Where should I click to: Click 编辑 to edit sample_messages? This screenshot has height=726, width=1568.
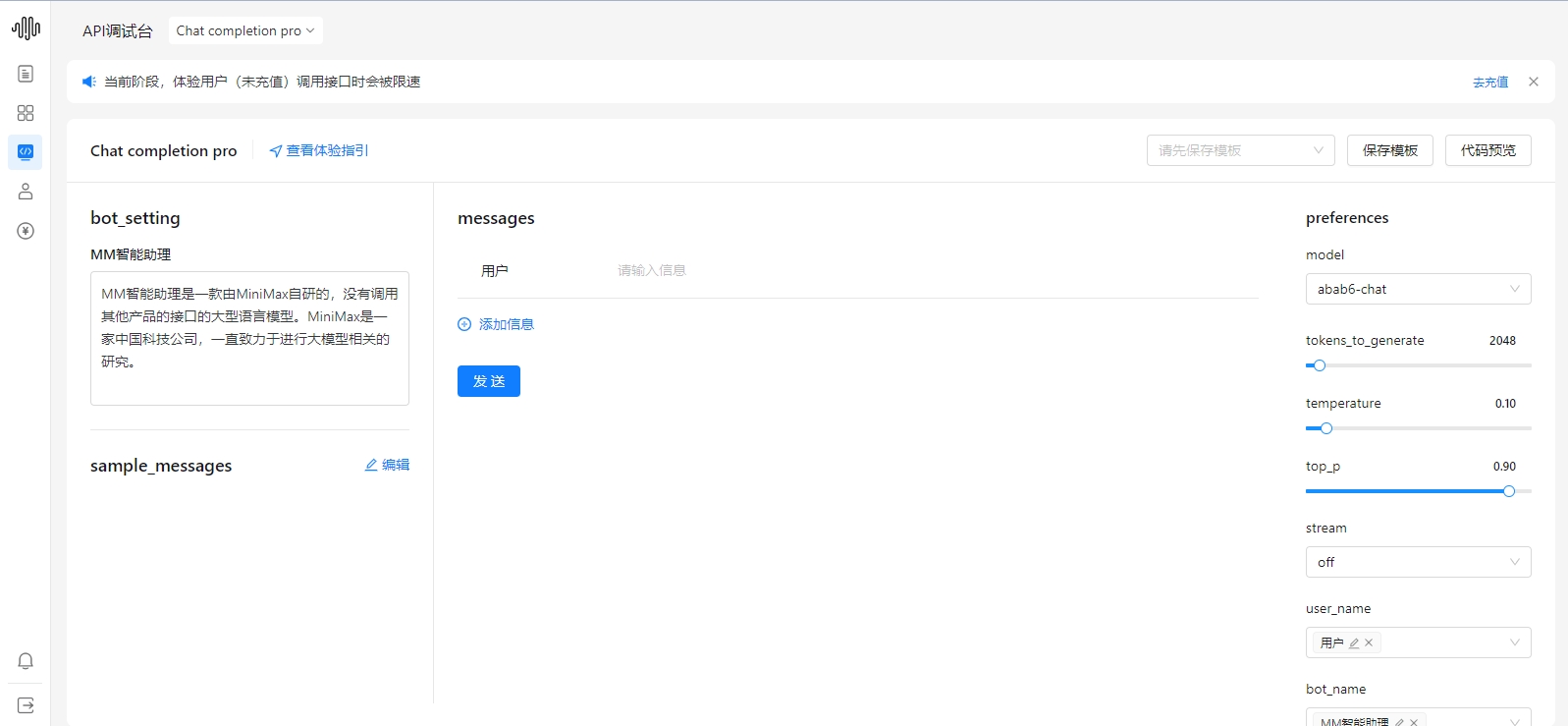click(x=387, y=465)
